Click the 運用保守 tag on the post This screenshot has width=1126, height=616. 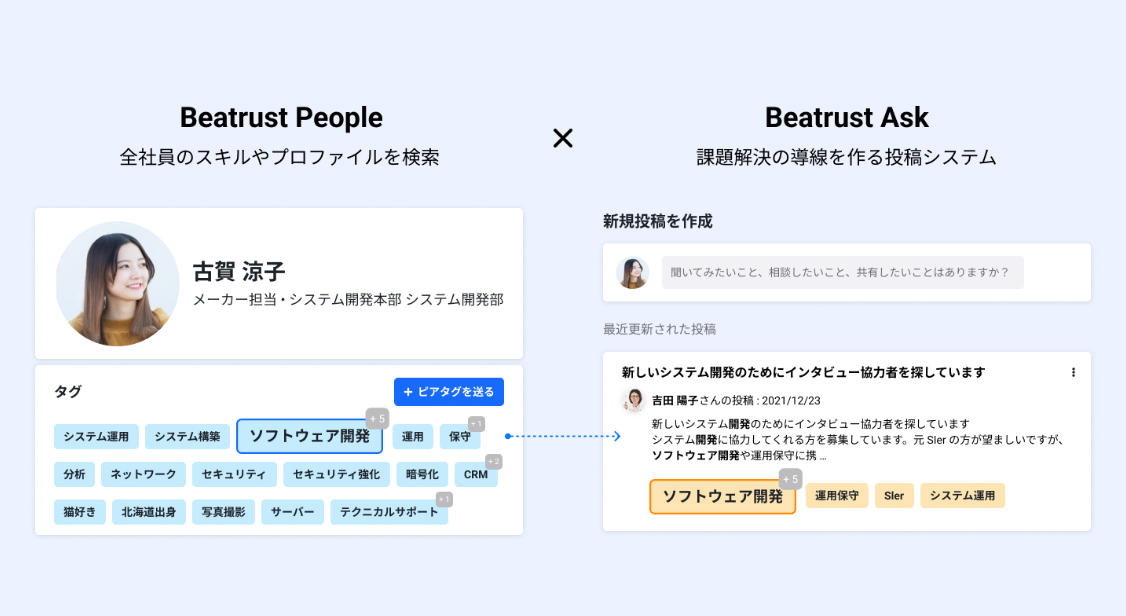click(837, 496)
